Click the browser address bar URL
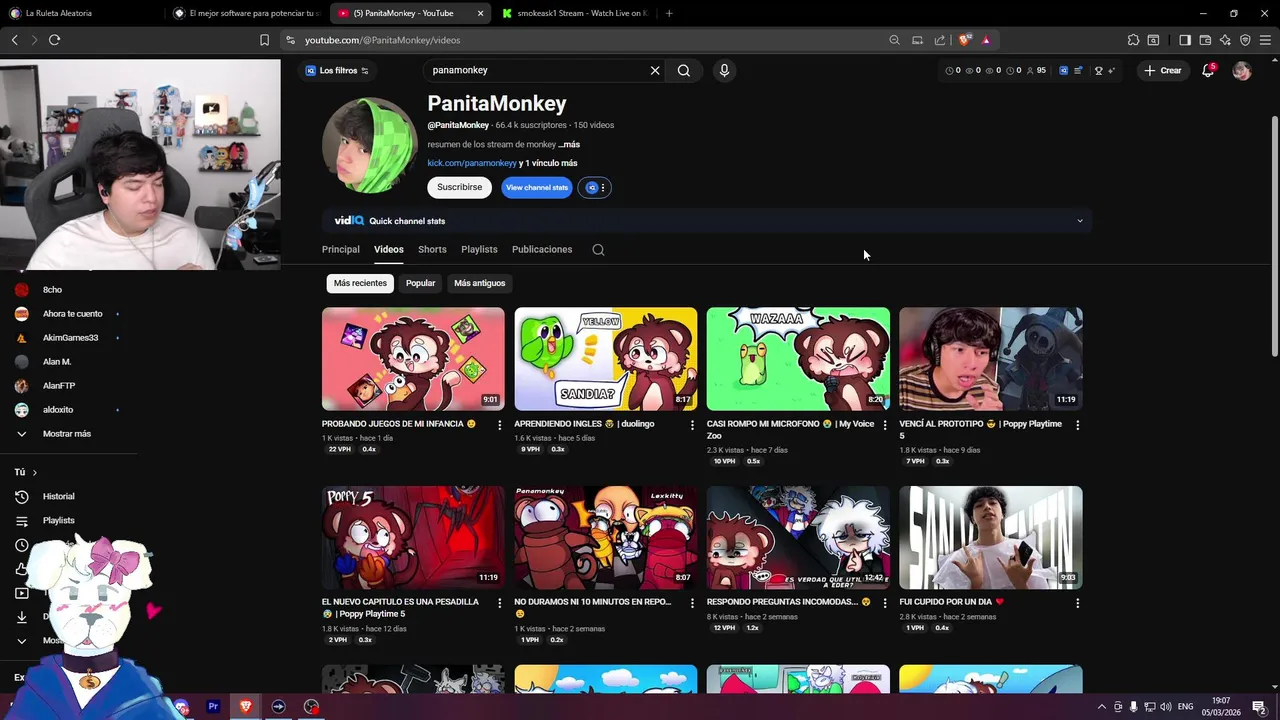 pos(382,40)
